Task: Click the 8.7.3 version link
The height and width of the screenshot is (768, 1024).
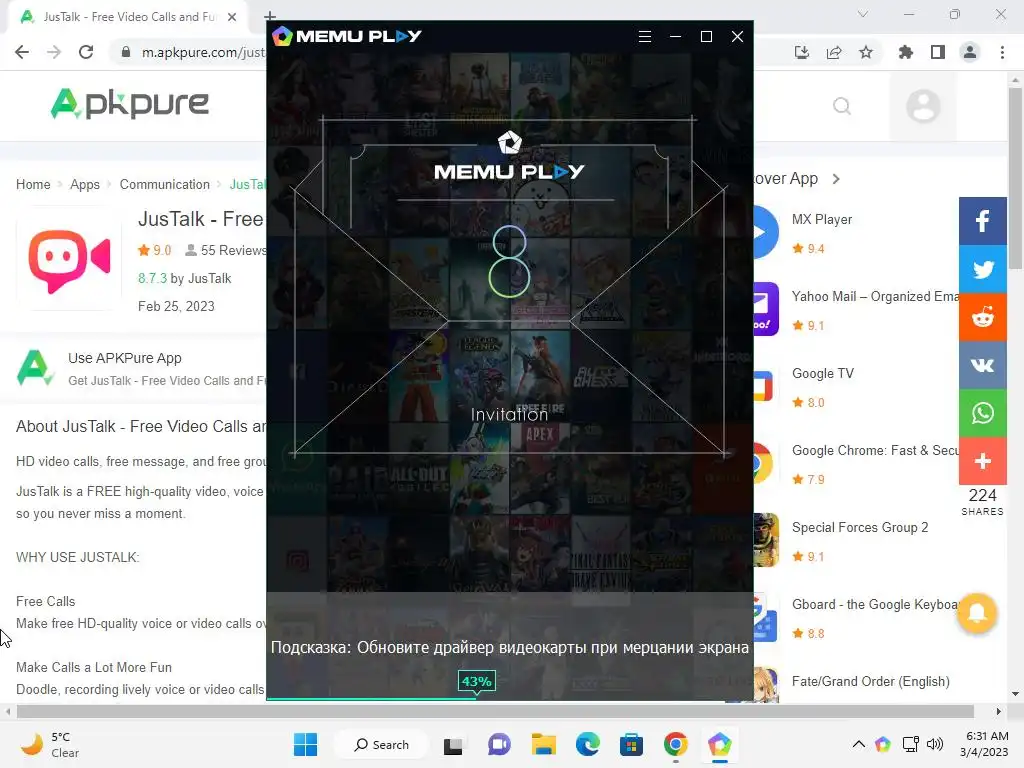Action: coord(152,278)
